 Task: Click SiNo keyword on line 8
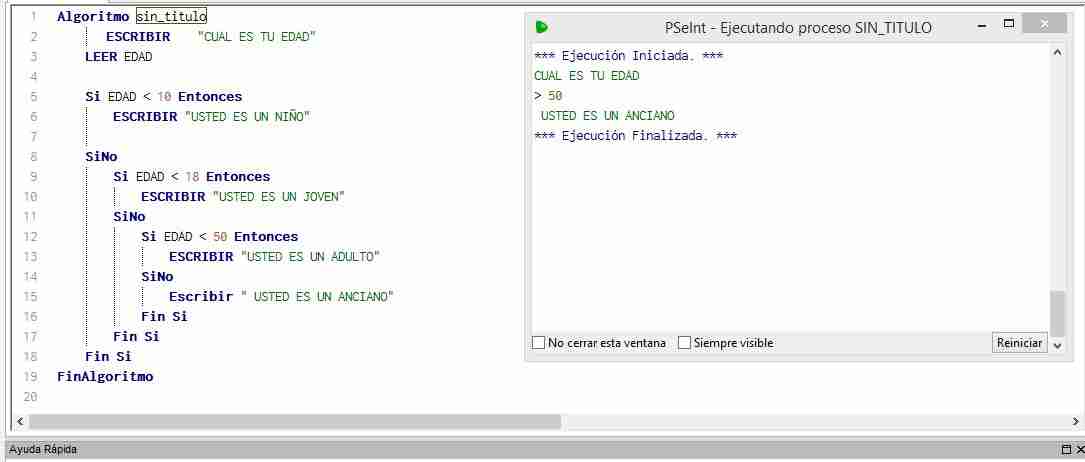[x=101, y=156]
